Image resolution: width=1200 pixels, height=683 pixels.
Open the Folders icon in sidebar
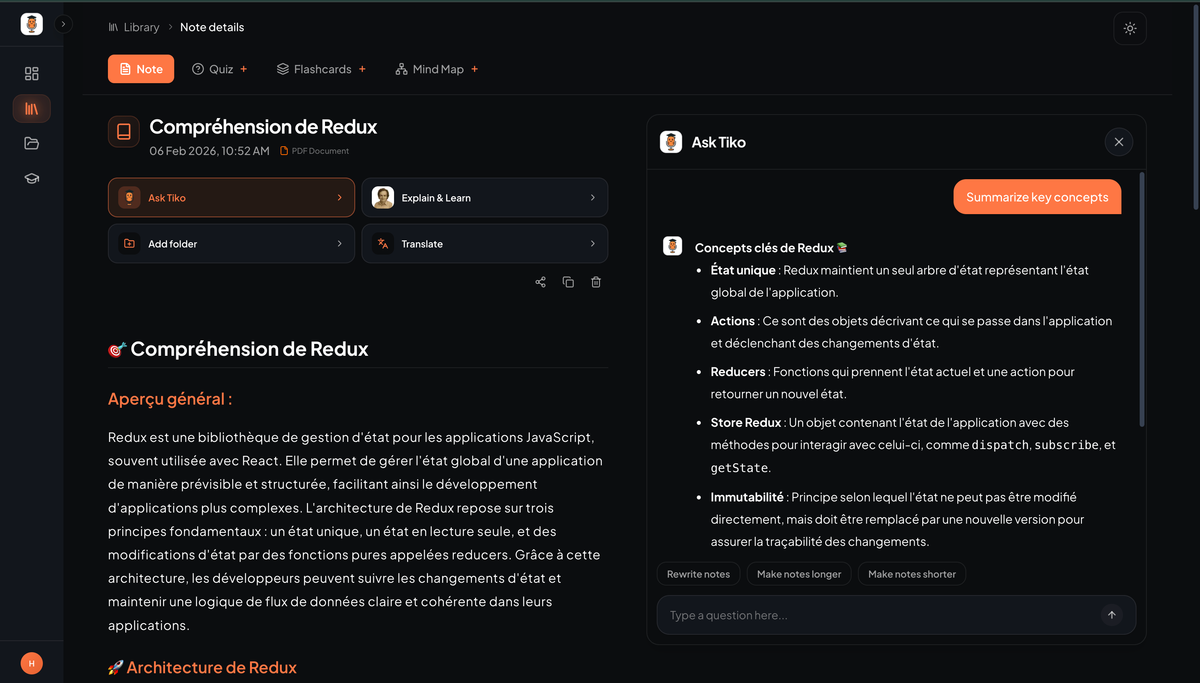click(x=32, y=143)
